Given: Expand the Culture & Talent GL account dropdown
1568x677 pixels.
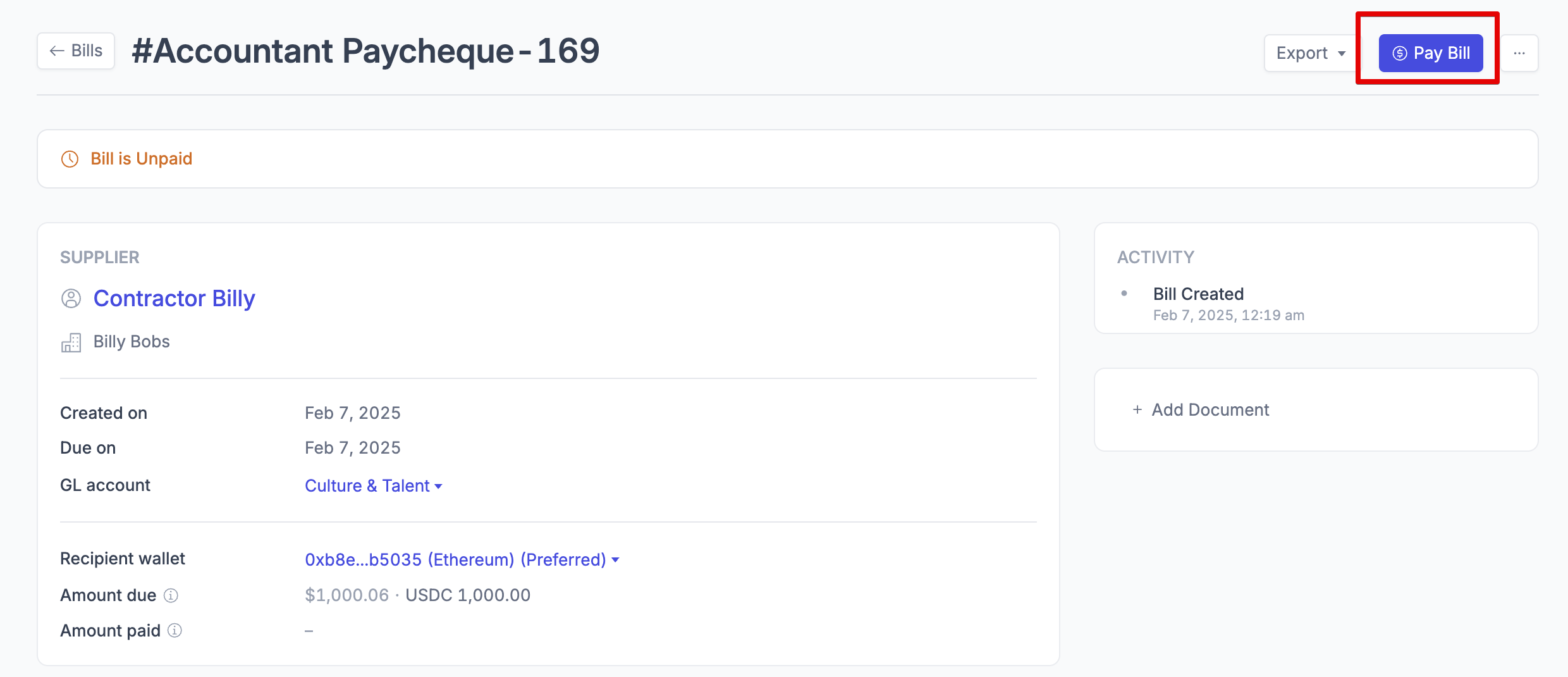Looking at the screenshot, I should tap(373, 486).
